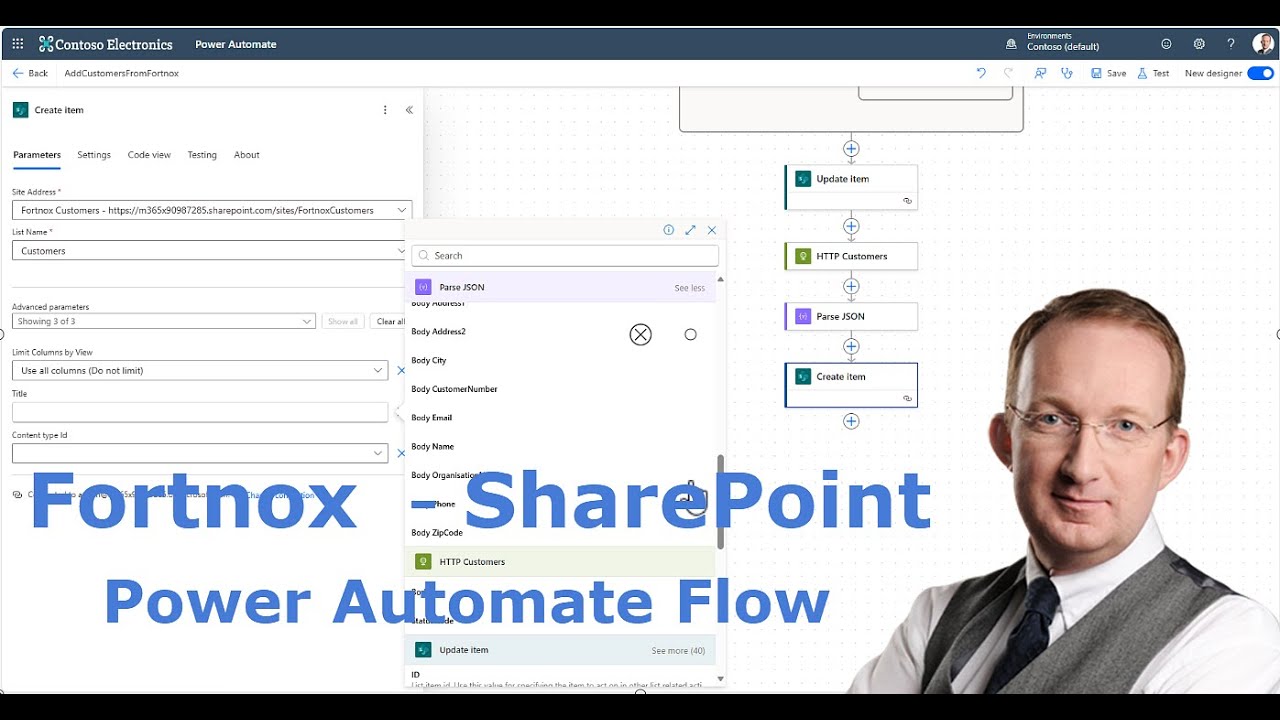Open the Content type Id dropdown
The image size is (1280, 720).
point(200,453)
